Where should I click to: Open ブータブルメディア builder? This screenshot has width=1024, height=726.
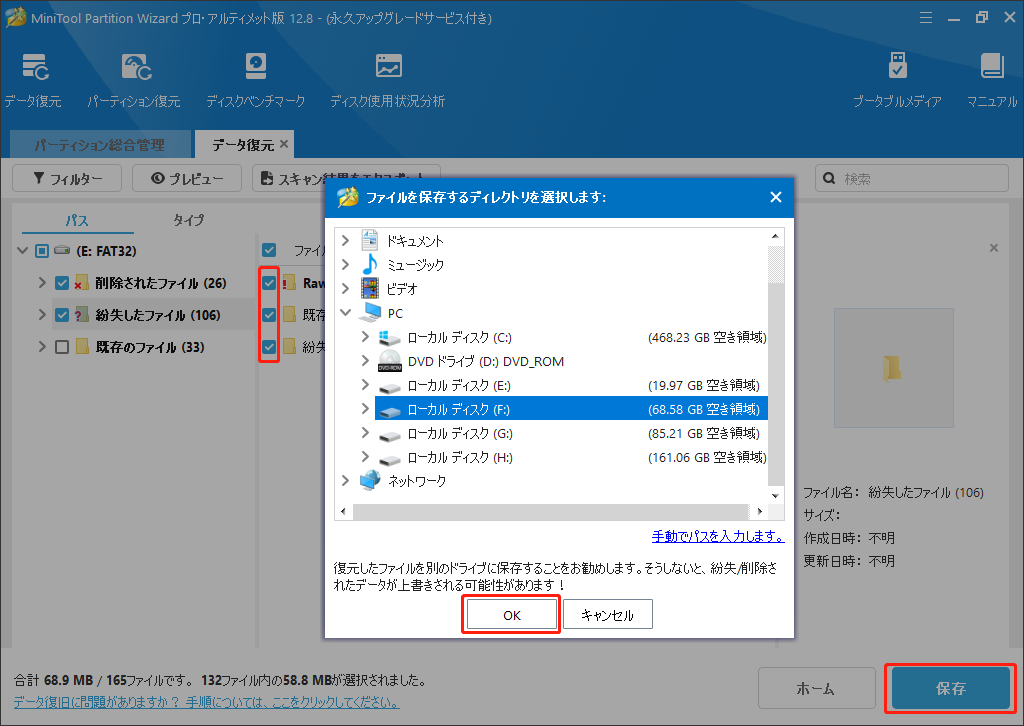pos(897,80)
